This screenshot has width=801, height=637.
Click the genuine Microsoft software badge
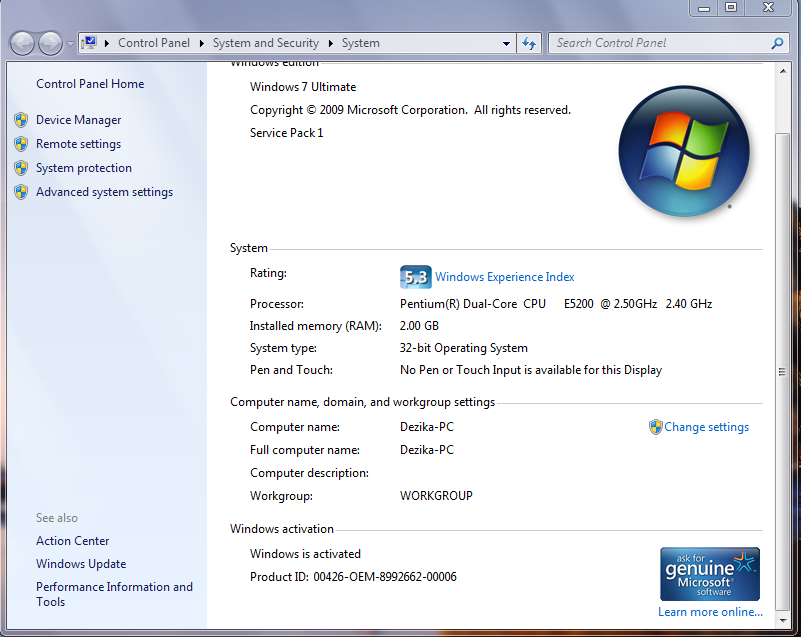(710, 574)
